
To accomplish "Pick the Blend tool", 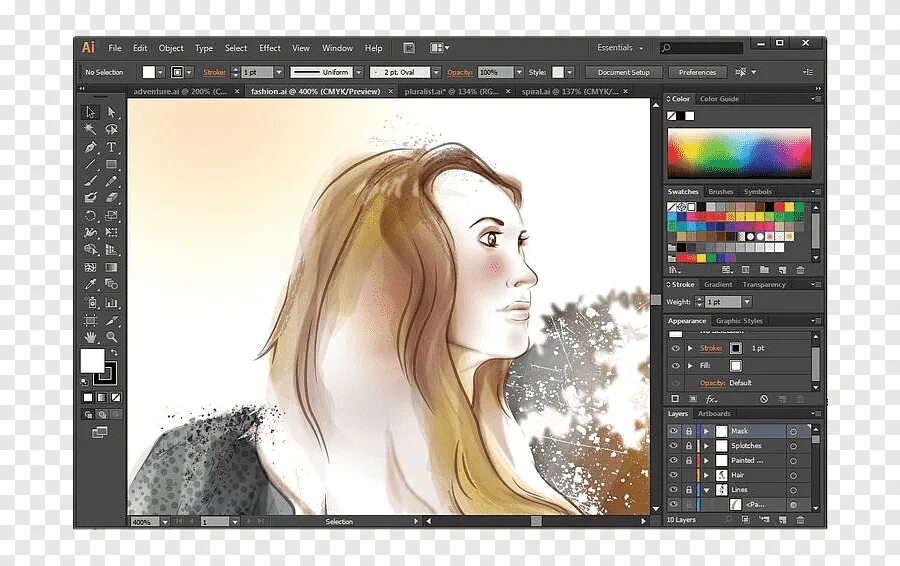I will click(x=111, y=284).
